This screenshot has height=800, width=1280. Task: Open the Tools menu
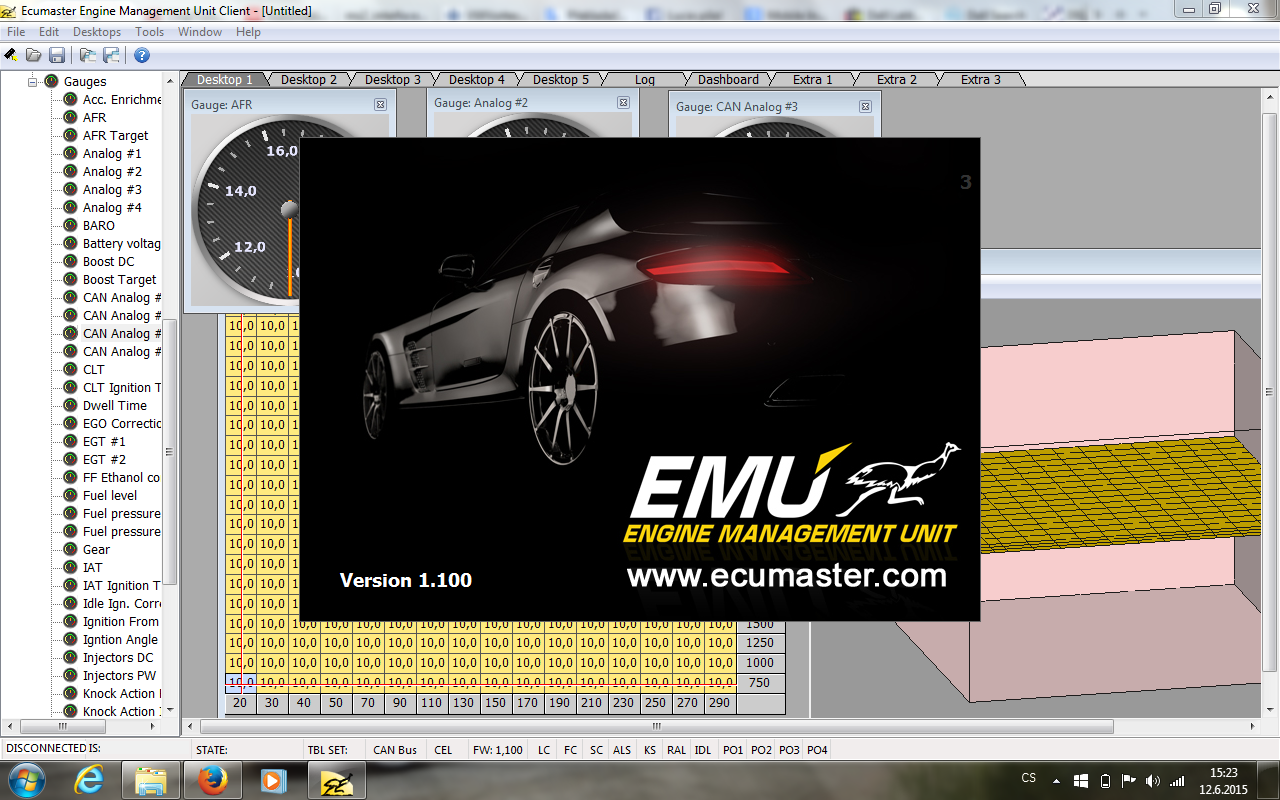click(x=150, y=32)
